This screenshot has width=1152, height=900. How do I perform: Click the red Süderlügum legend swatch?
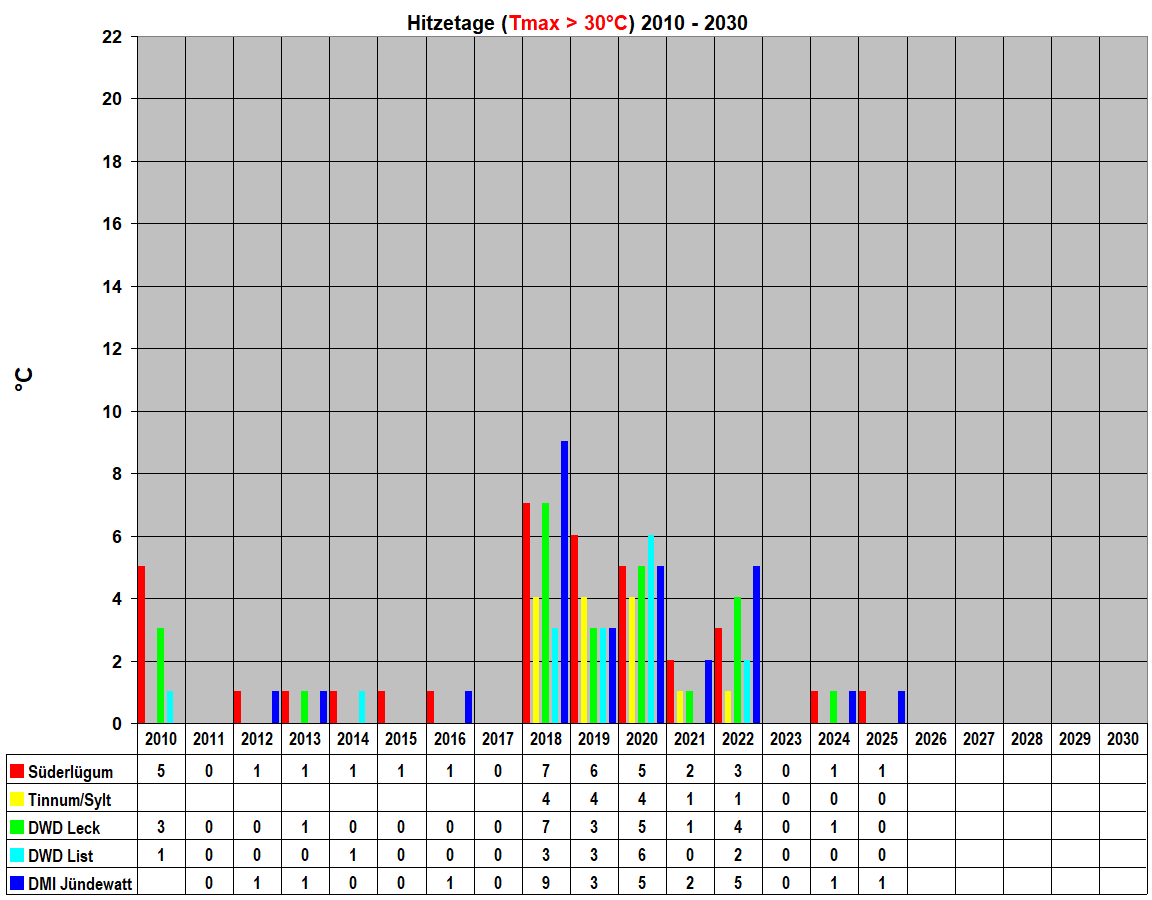click(x=17, y=771)
